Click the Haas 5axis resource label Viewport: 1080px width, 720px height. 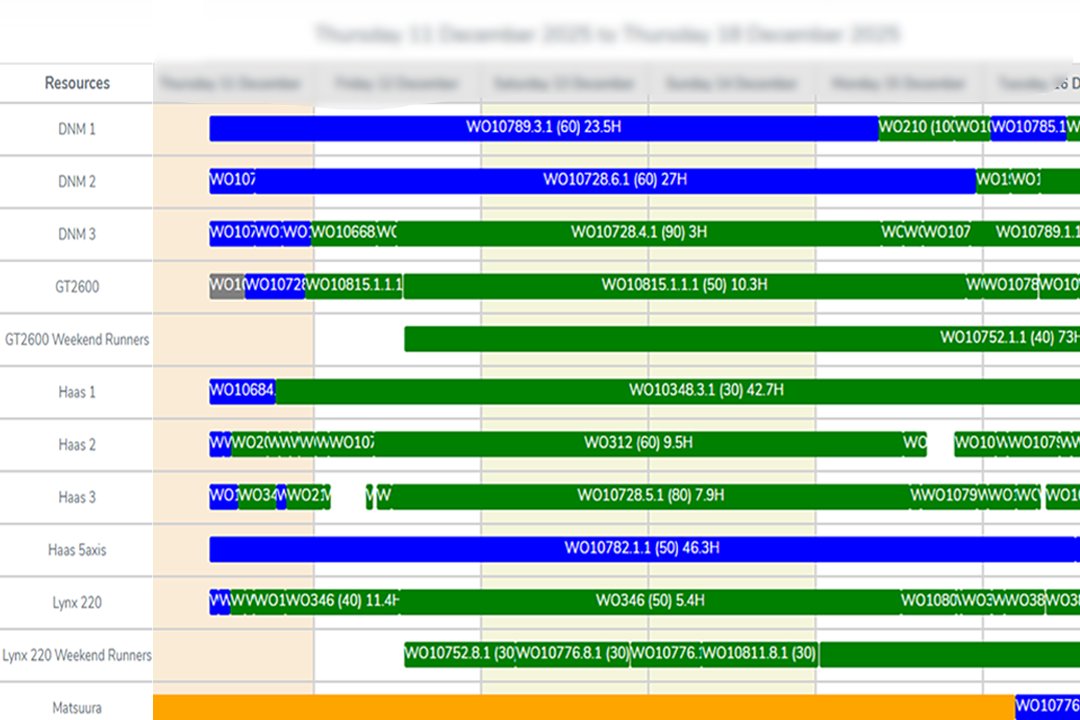[76, 551]
